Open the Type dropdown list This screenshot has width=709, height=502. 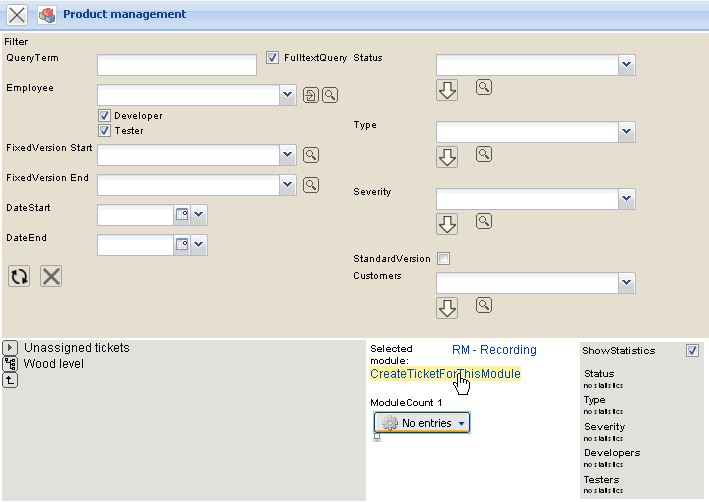tap(626, 132)
